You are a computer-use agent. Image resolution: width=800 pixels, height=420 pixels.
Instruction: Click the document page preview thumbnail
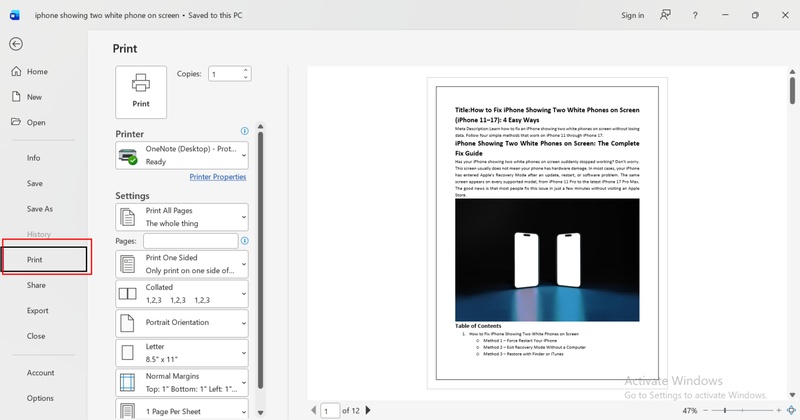tap(547, 233)
